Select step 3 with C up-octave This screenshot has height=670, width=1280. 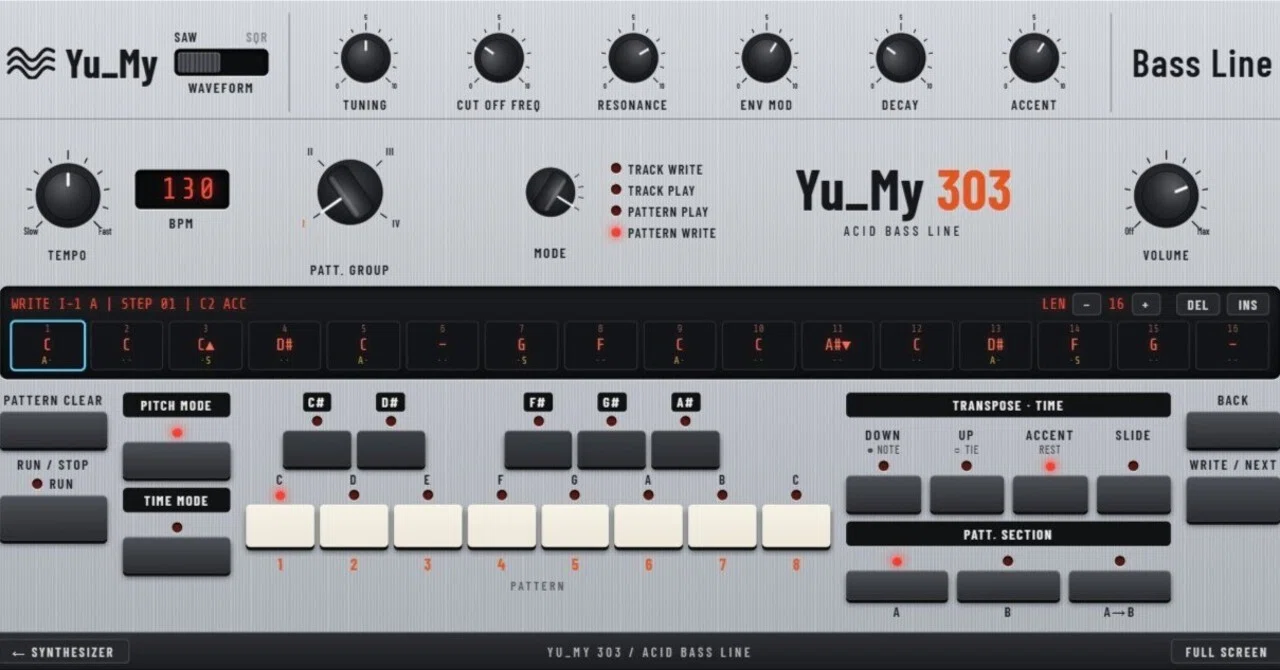(x=205, y=346)
